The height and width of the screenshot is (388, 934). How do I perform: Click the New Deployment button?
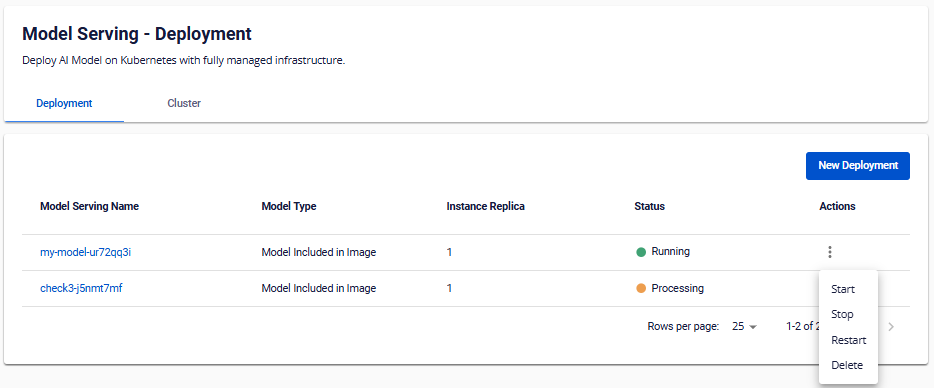(858, 166)
